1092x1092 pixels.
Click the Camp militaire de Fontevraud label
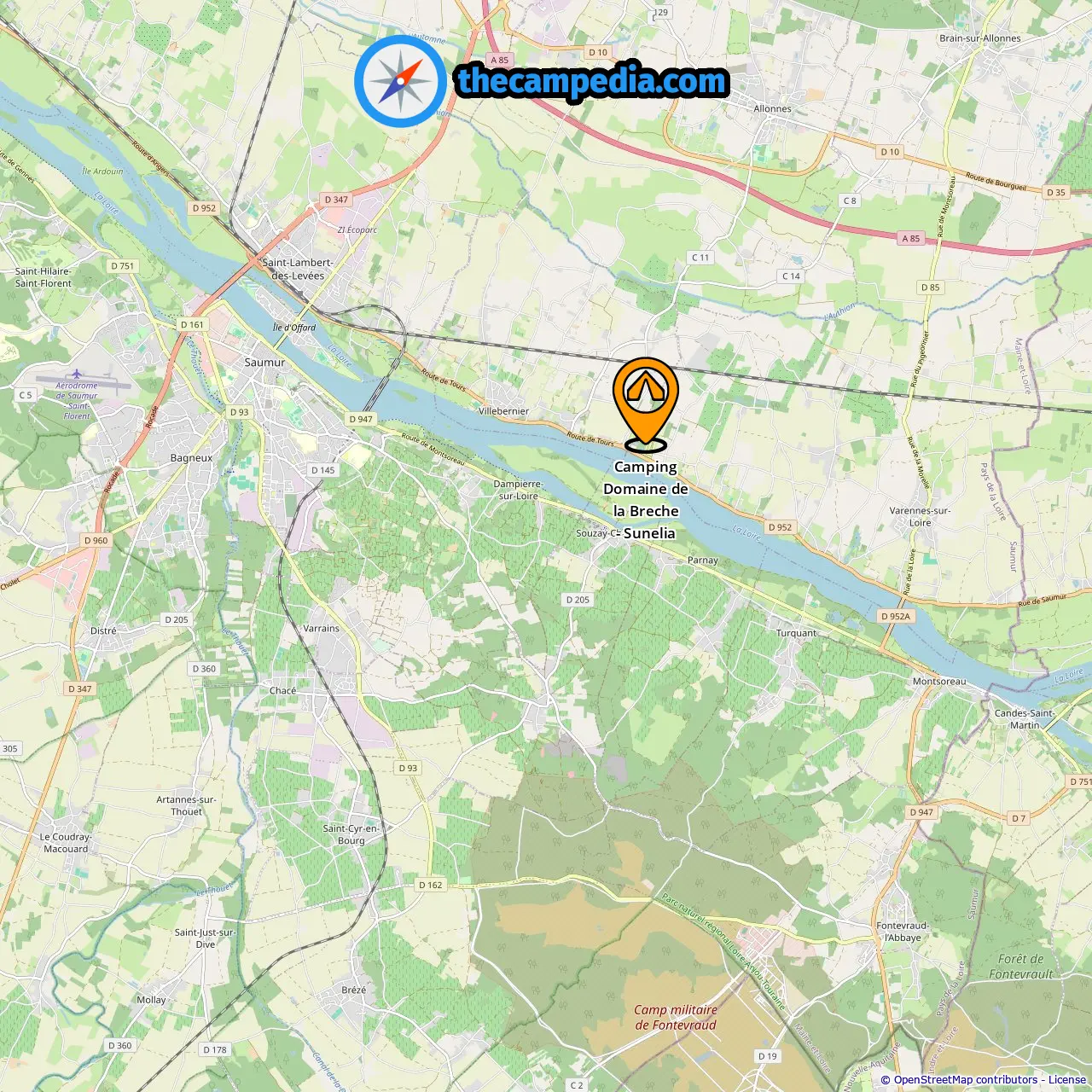[x=676, y=1017]
